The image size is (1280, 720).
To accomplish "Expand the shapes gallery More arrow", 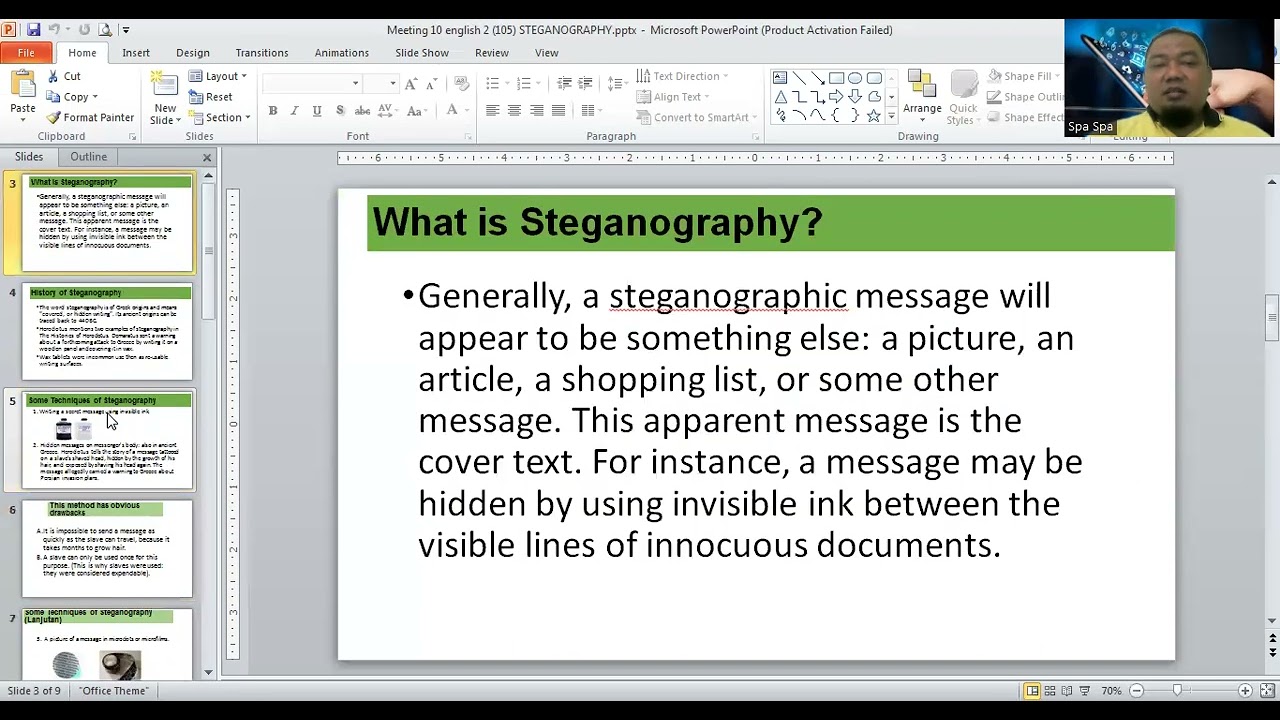I will click(891, 116).
